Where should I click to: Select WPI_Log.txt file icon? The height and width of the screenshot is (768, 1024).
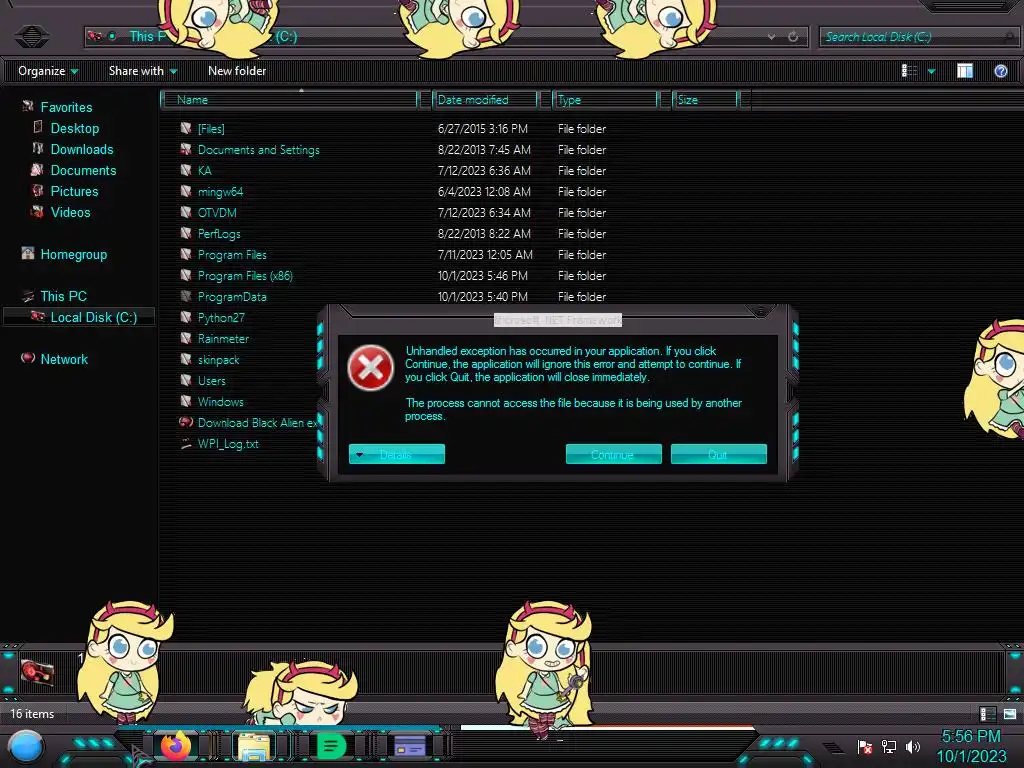(186, 443)
